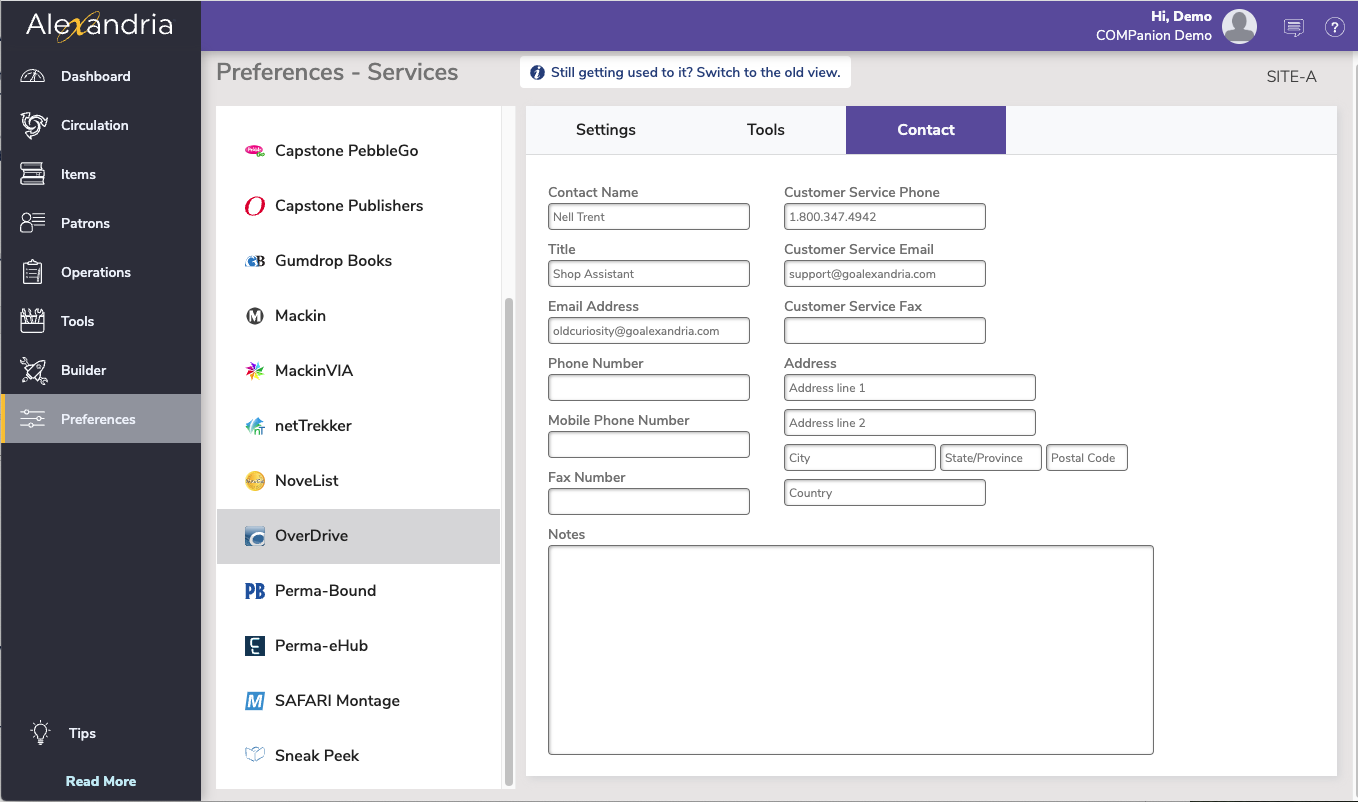Click the Dashboard gauge icon
The height and width of the screenshot is (802, 1358).
tap(33, 76)
